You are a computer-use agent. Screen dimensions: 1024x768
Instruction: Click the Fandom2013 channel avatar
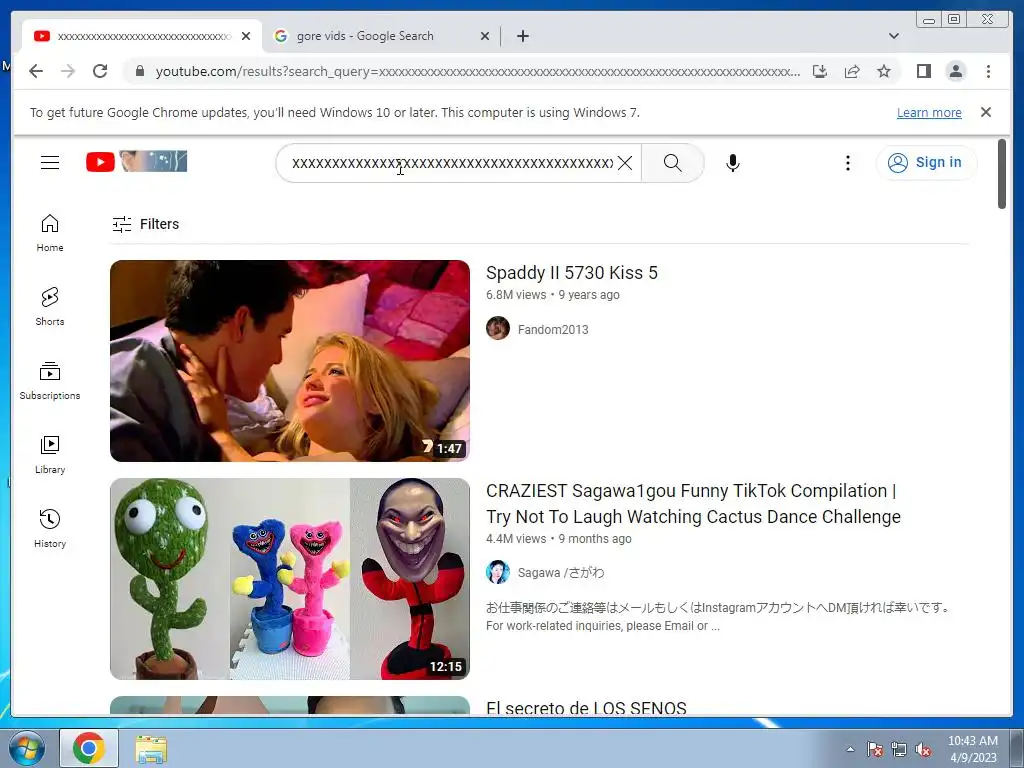point(498,328)
